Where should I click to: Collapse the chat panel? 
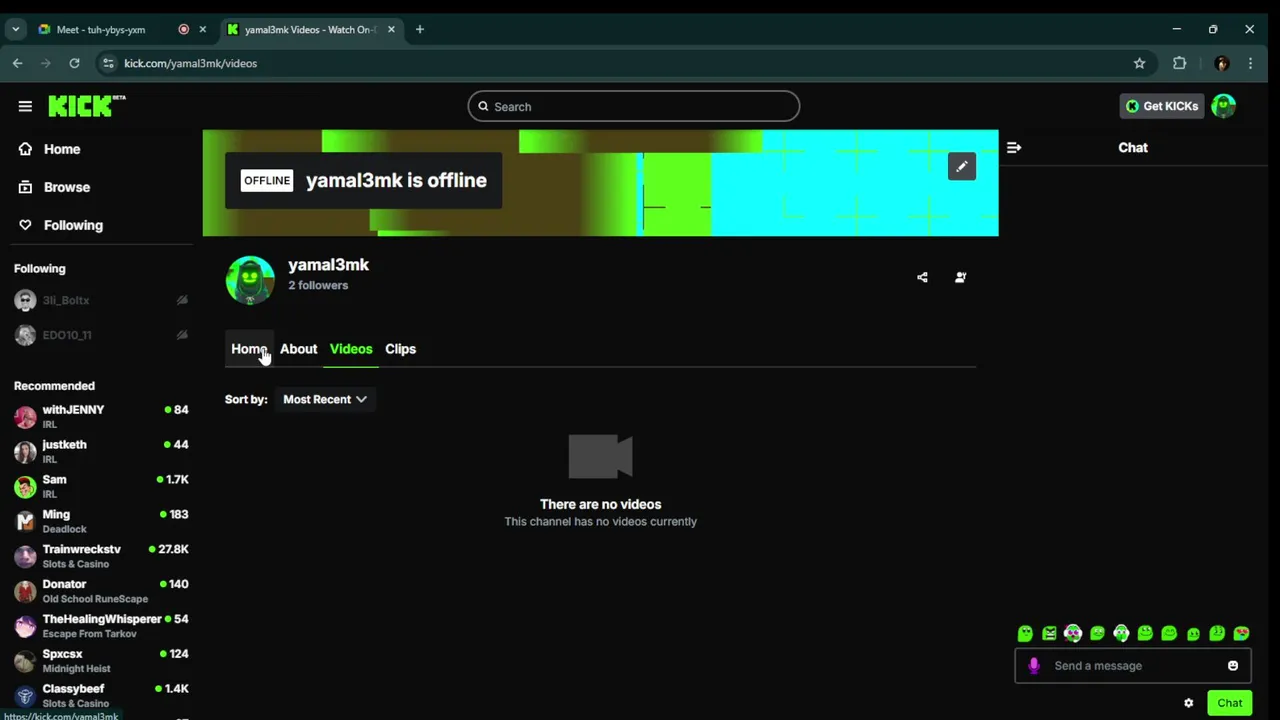pos(1014,148)
